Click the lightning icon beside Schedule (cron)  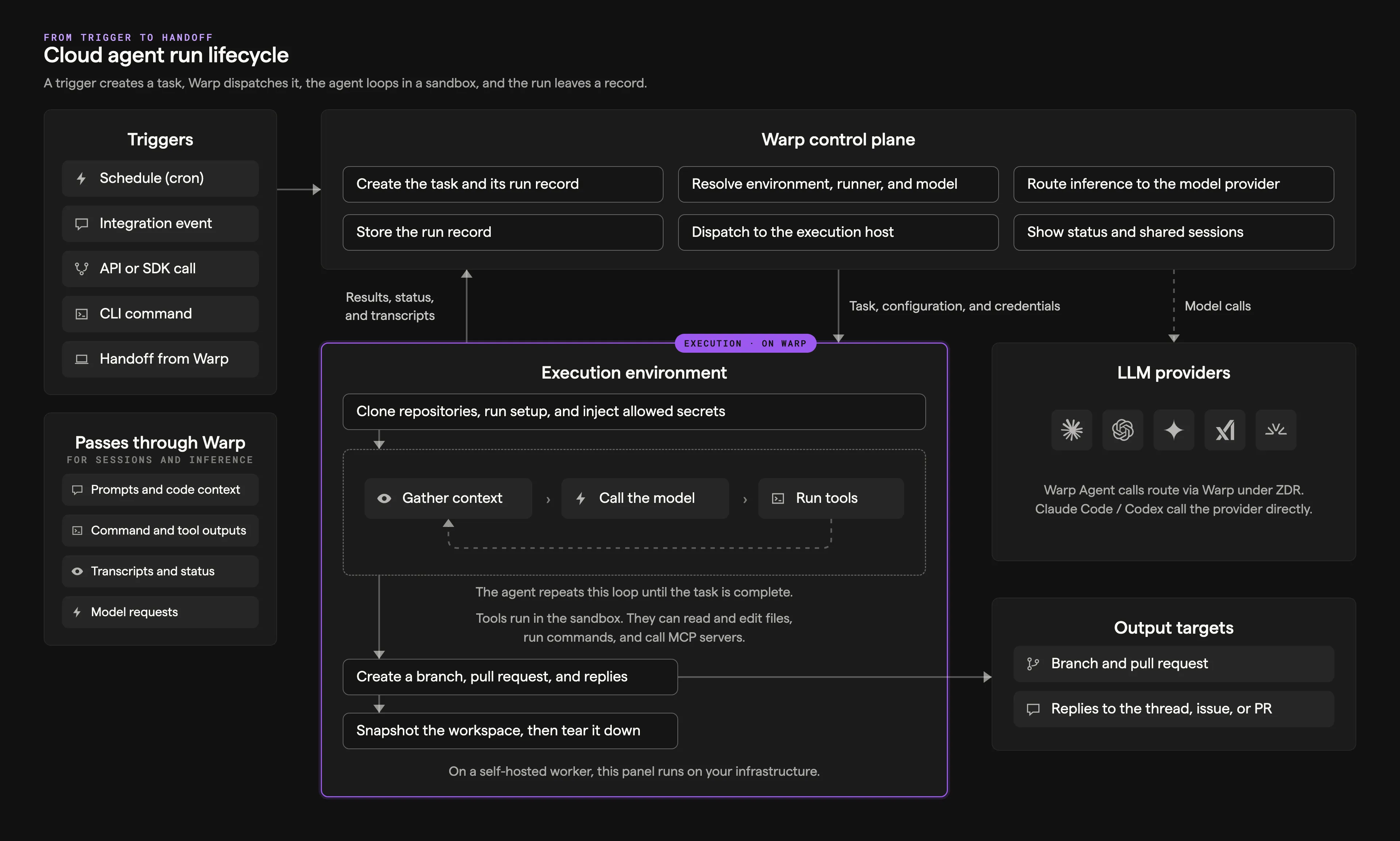[x=81, y=179]
